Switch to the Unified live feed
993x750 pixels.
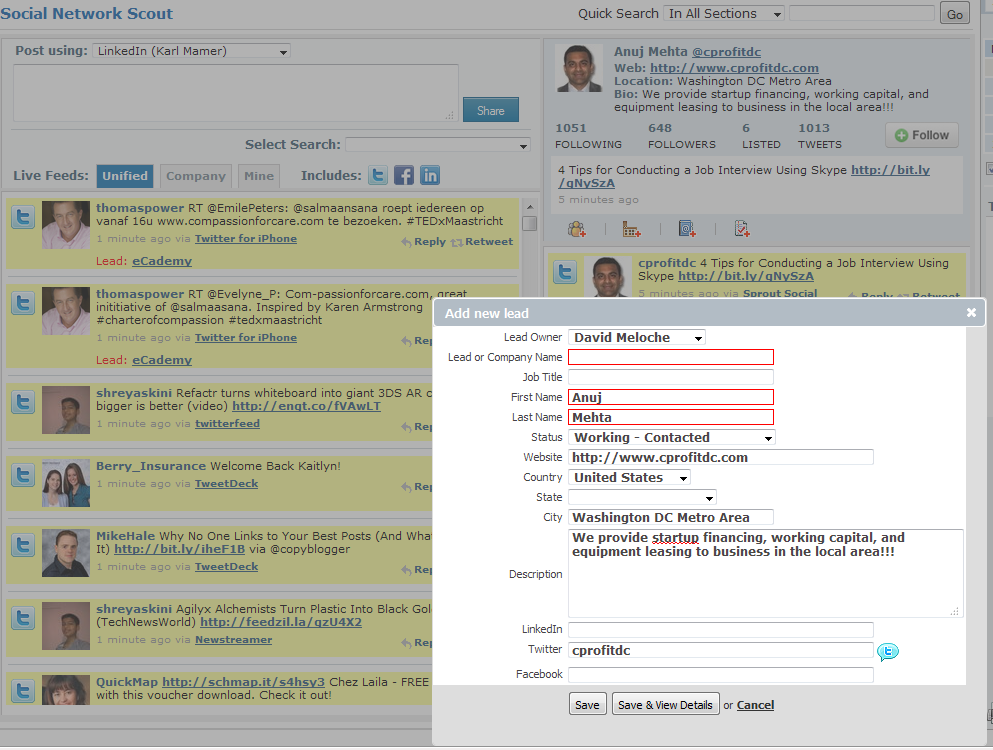125,176
